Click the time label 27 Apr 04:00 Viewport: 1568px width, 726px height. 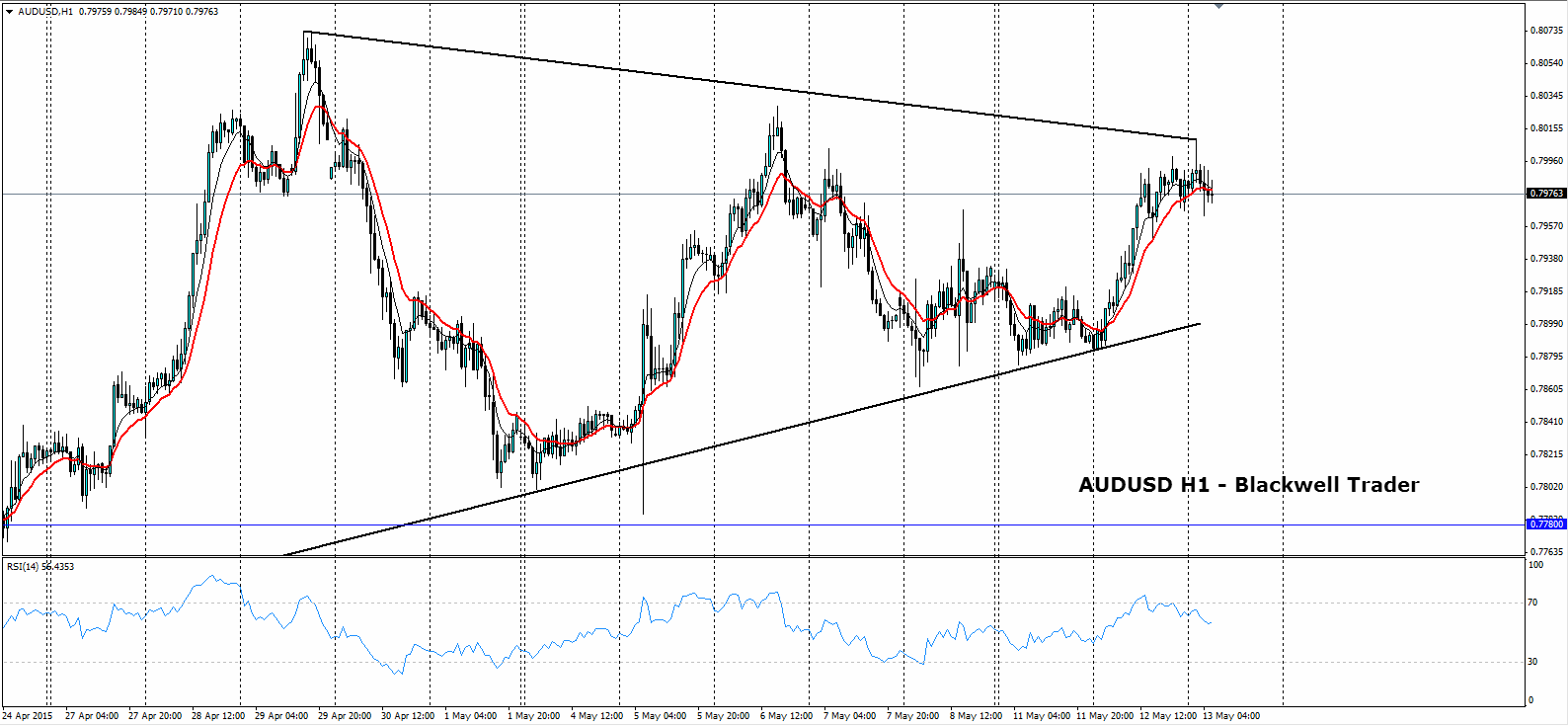point(92,716)
